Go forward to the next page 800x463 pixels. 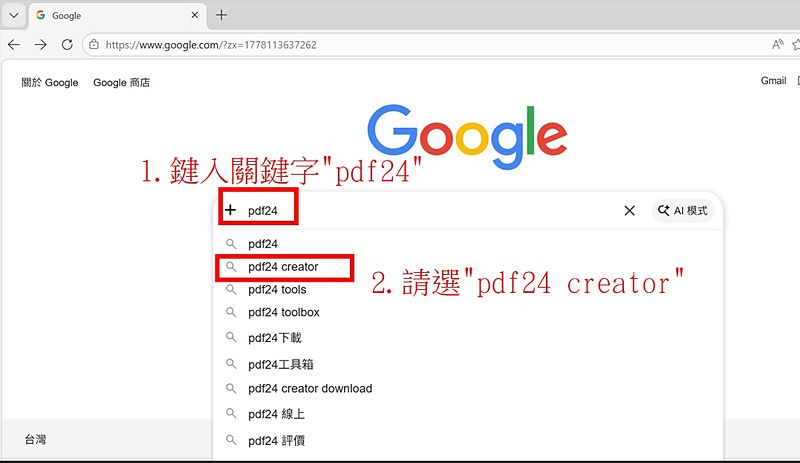40,45
